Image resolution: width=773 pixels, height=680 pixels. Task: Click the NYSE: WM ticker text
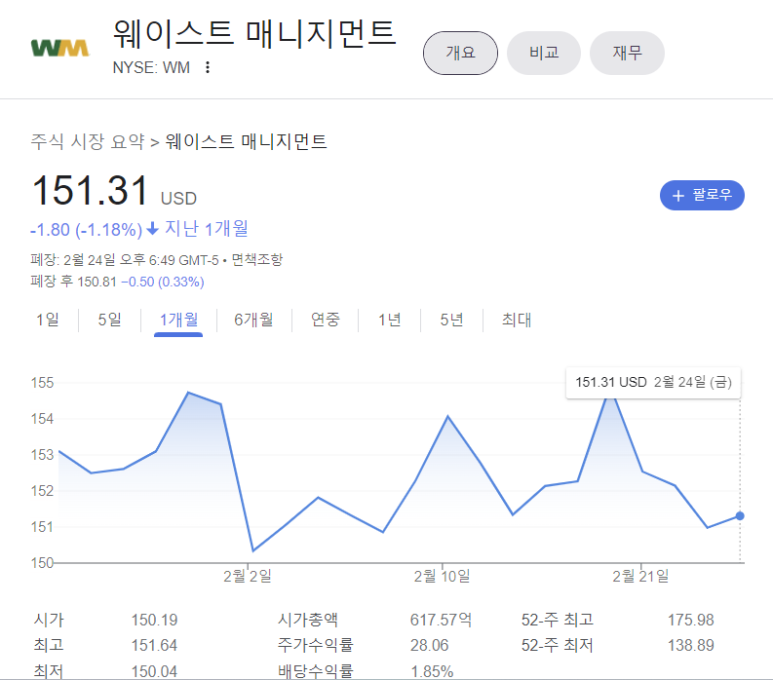pyautogui.click(x=151, y=67)
